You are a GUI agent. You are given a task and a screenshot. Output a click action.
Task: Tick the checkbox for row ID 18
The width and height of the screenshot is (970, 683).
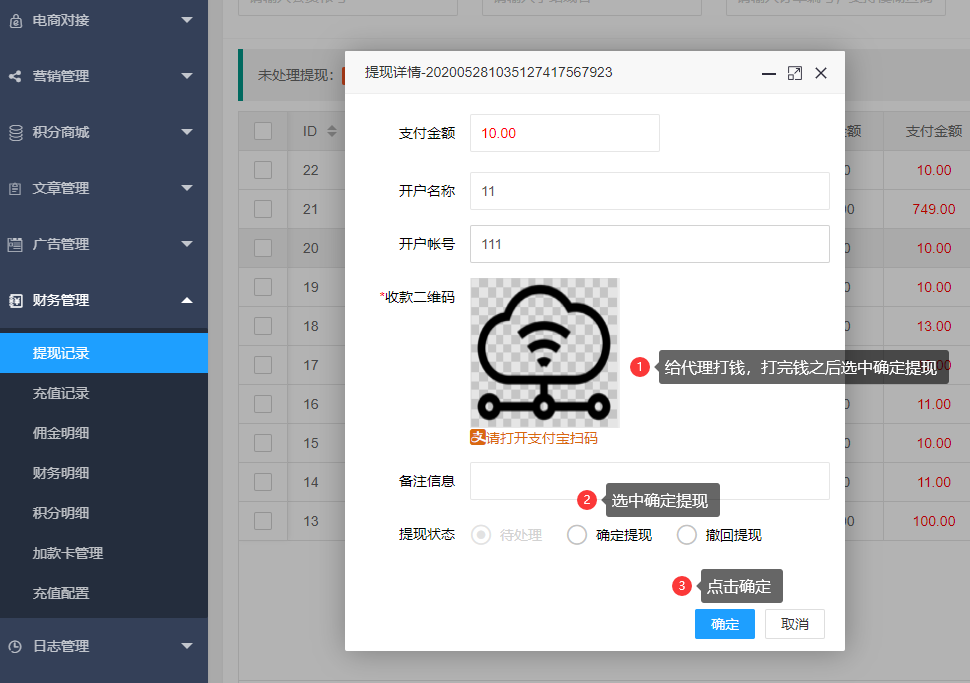tap(263, 326)
